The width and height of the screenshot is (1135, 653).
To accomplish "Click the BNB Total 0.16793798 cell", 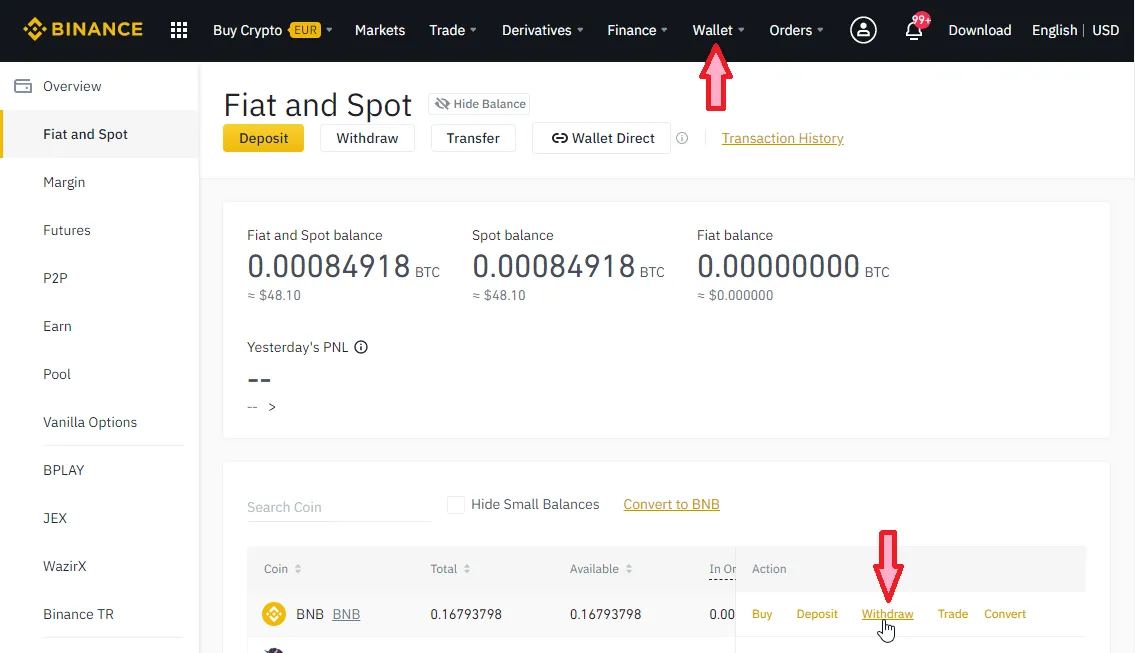I will (466, 614).
